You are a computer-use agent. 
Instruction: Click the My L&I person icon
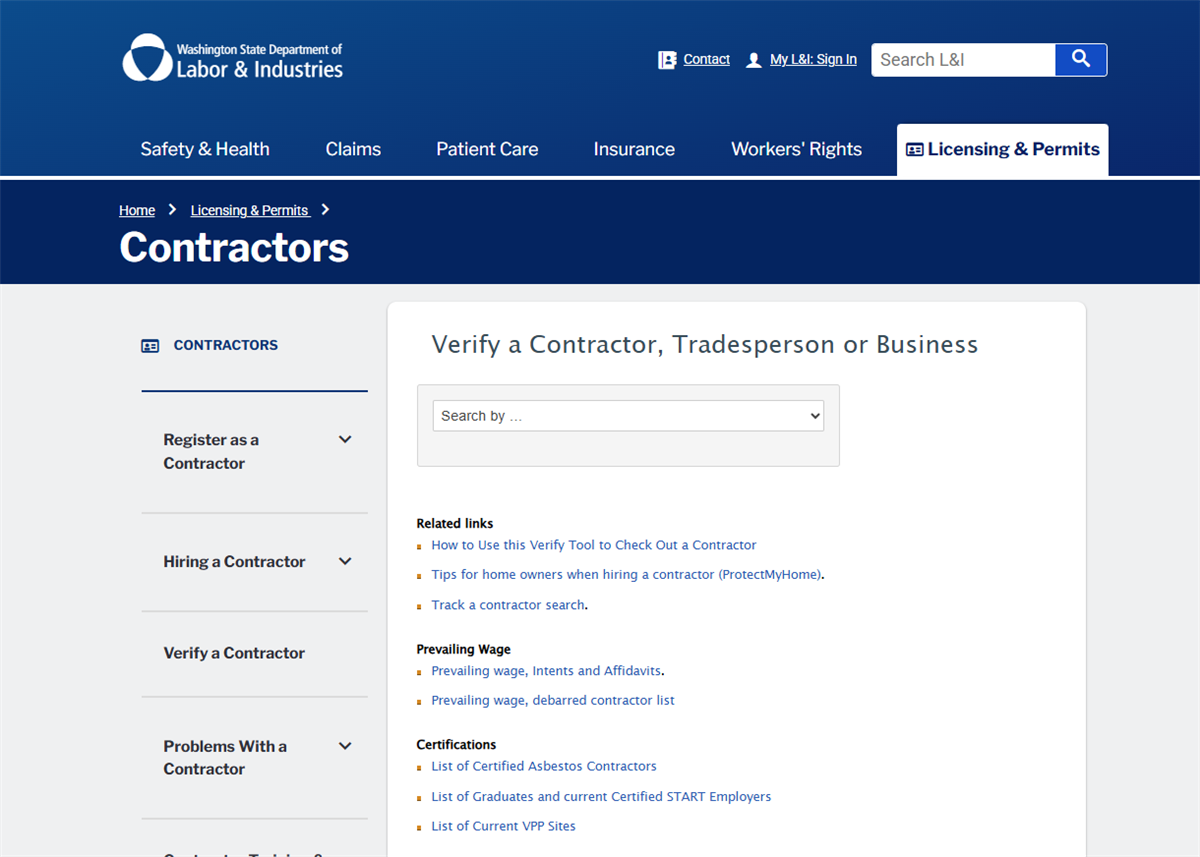point(753,59)
